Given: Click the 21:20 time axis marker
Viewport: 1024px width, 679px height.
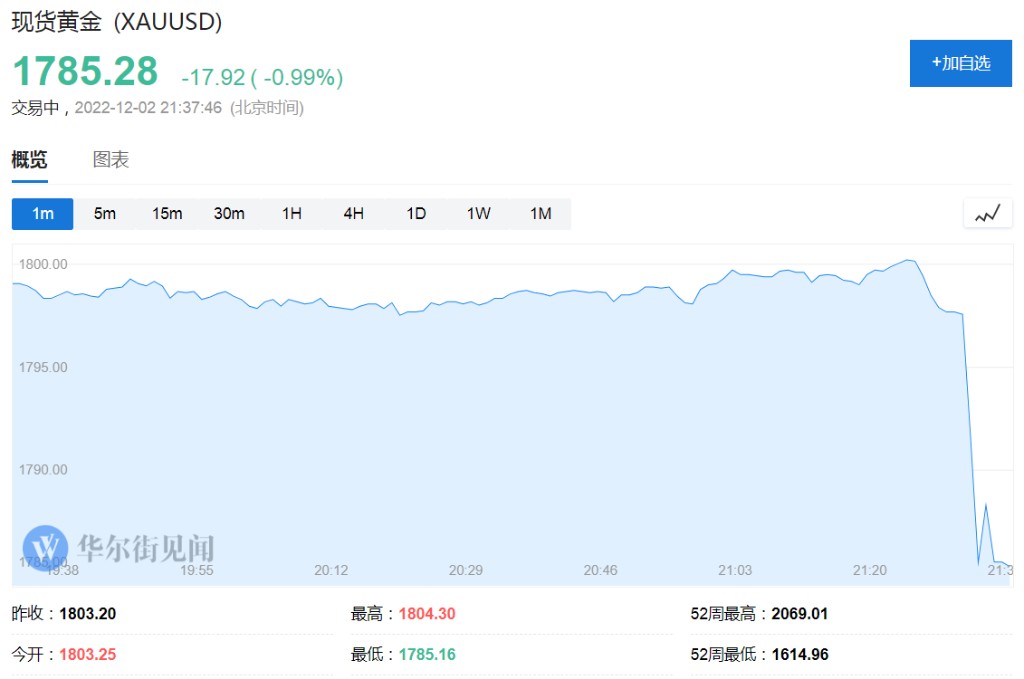Looking at the screenshot, I should coord(869,570).
